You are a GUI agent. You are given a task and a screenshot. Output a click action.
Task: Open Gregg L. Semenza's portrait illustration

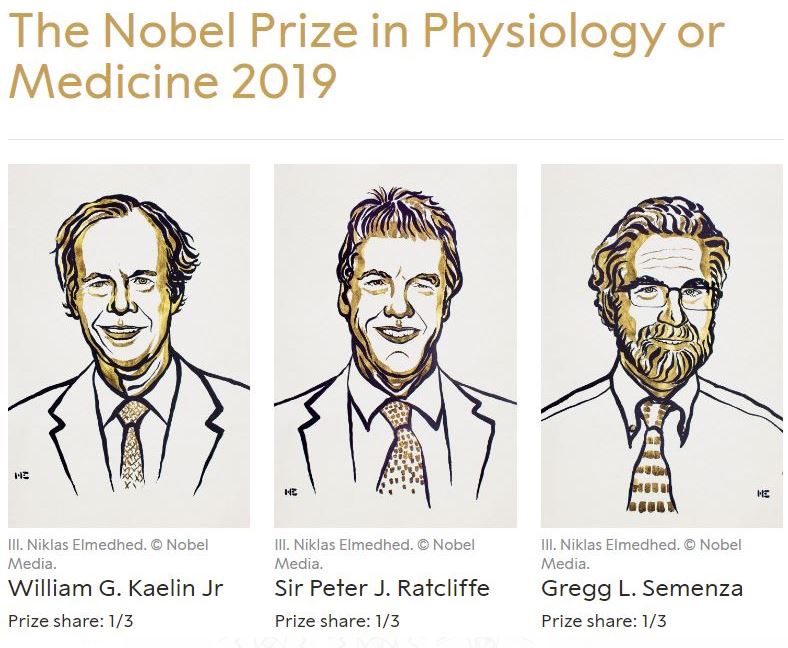pos(661,345)
